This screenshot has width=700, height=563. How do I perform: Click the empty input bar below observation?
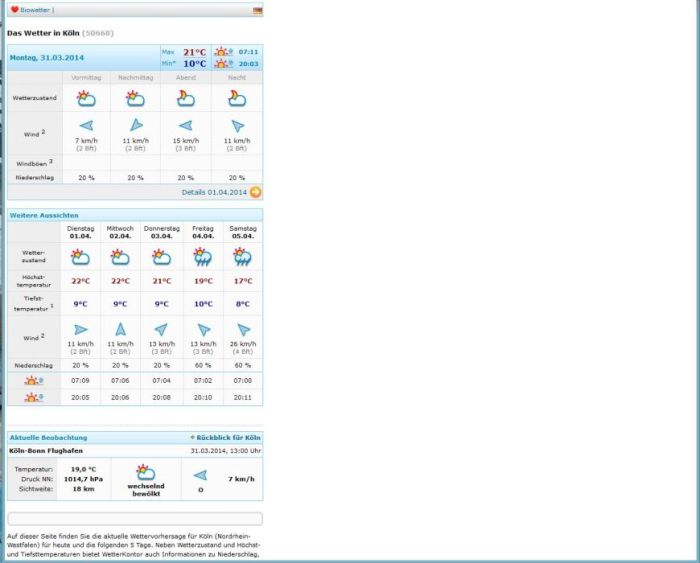click(x=135, y=519)
